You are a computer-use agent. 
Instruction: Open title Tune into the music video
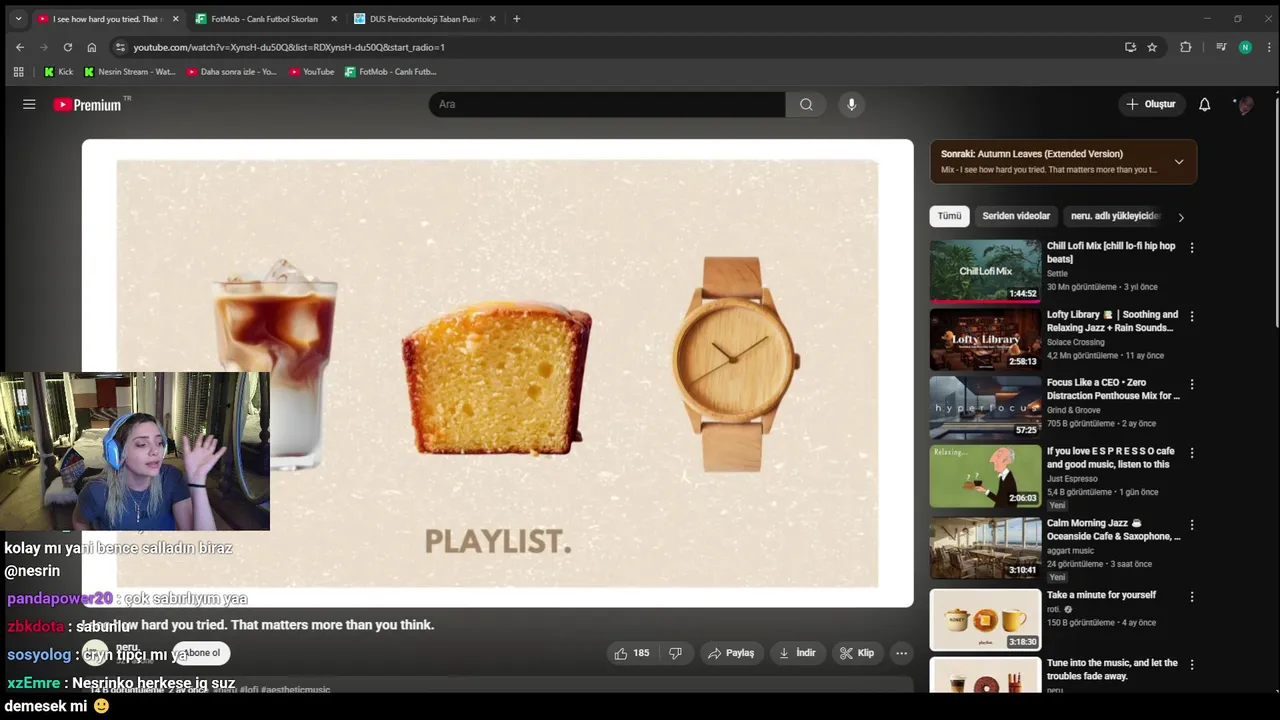pyautogui.click(x=1112, y=669)
